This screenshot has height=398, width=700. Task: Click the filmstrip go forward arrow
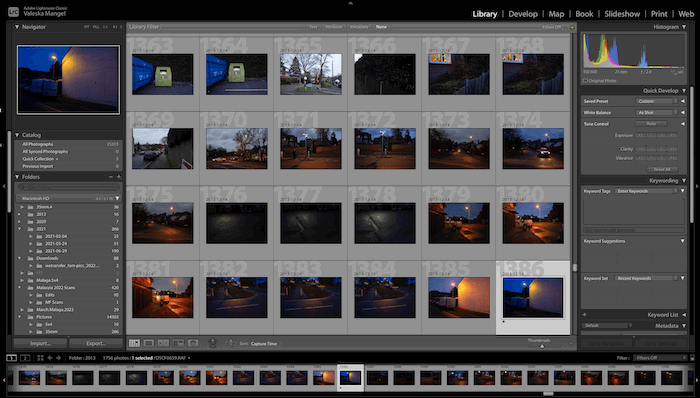(x=58, y=358)
